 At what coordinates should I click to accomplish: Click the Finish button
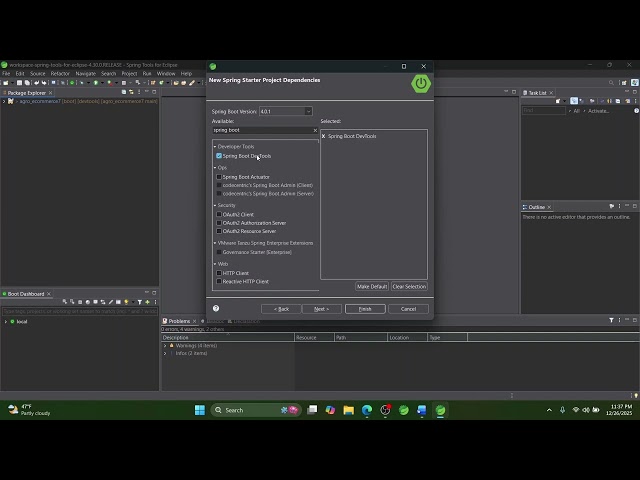pyautogui.click(x=365, y=309)
